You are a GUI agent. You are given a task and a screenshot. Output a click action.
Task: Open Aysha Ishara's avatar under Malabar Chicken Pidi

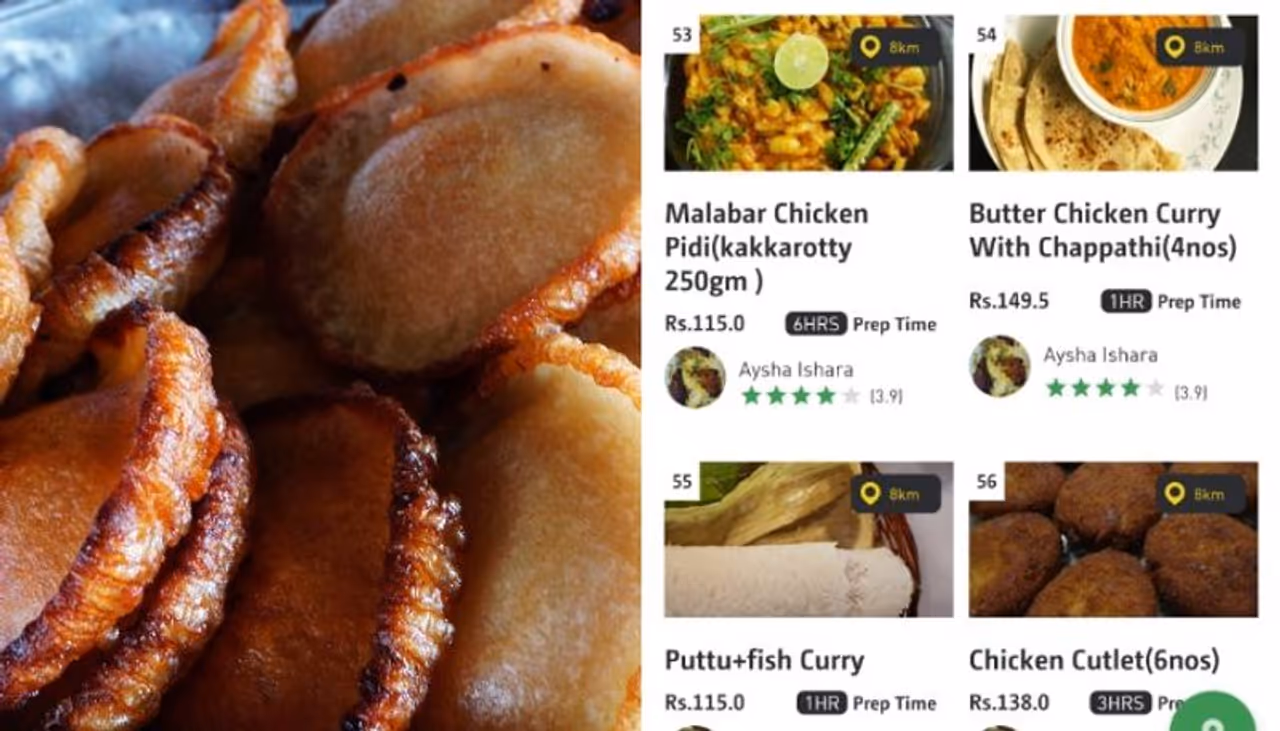click(695, 377)
